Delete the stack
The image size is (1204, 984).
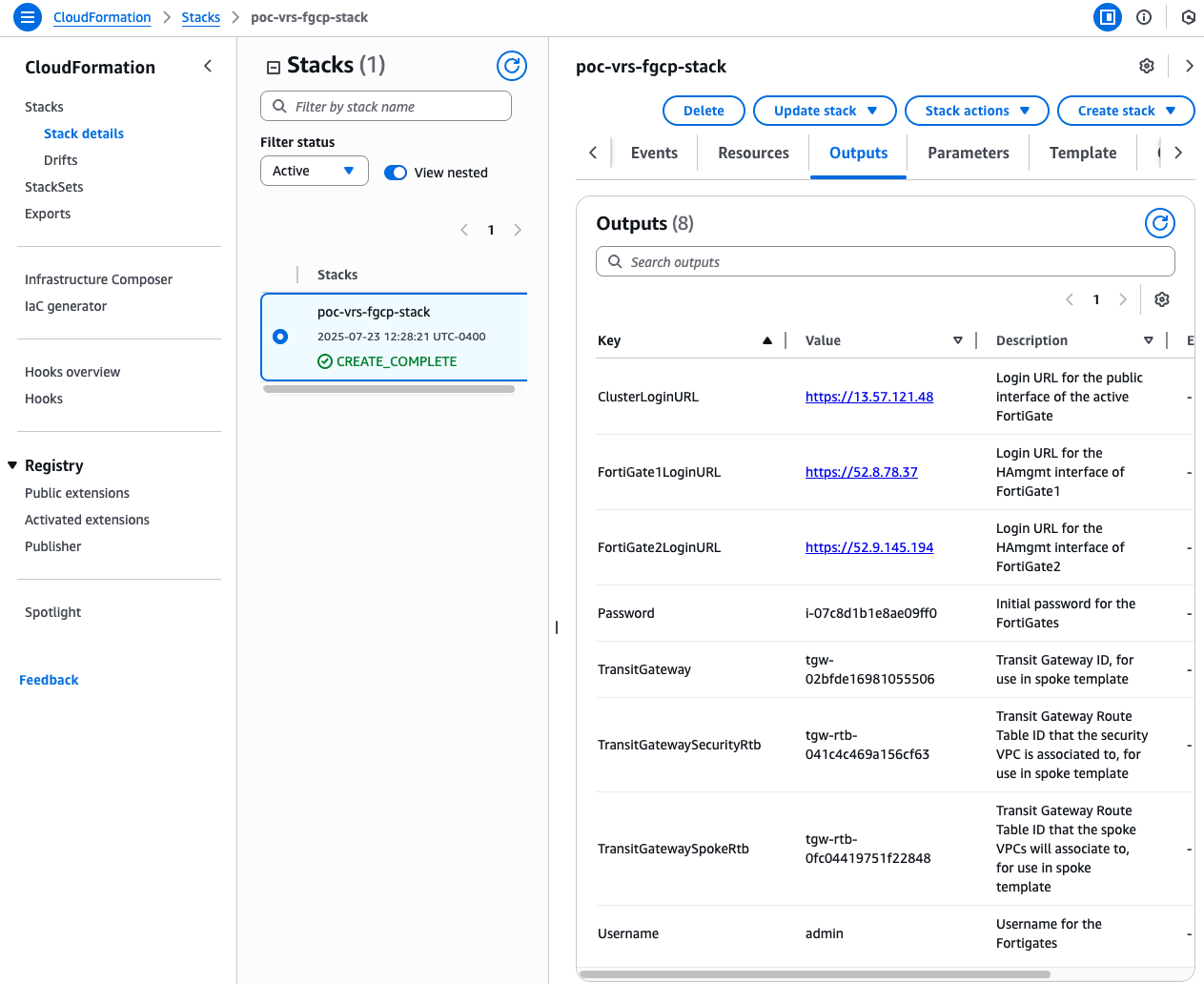pos(704,111)
